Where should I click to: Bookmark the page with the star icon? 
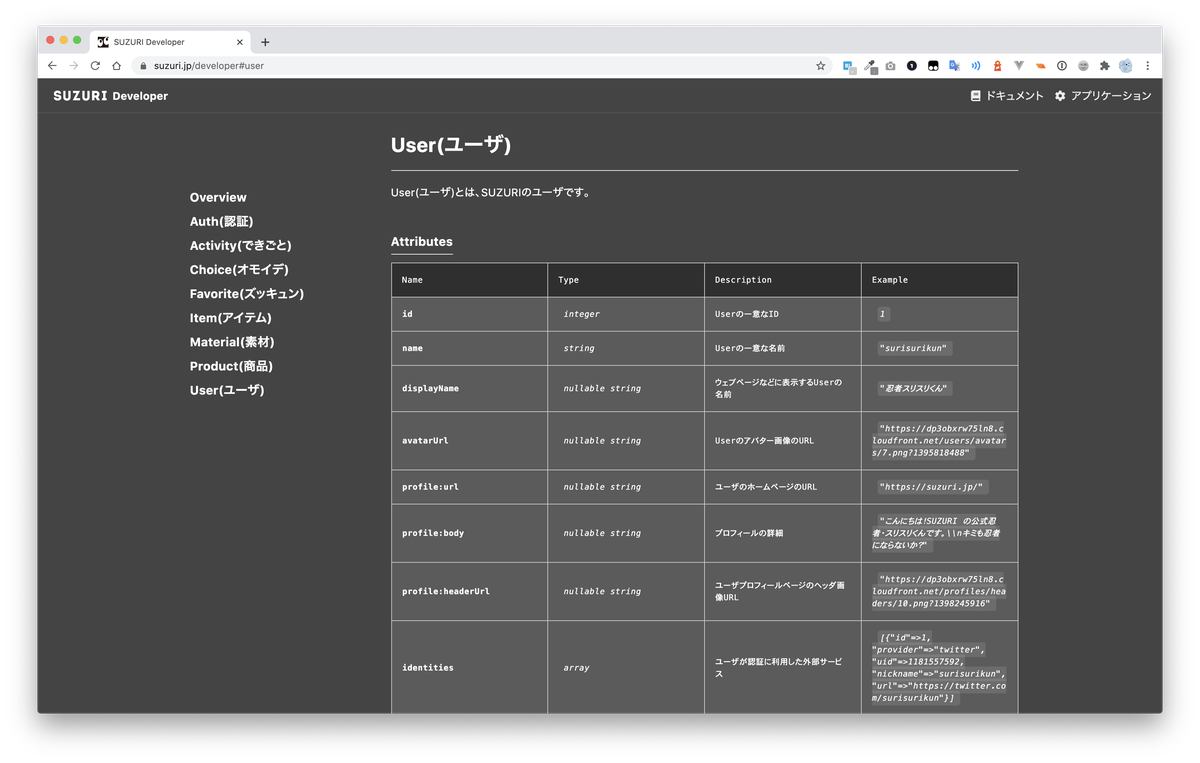click(x=820, y=65)
